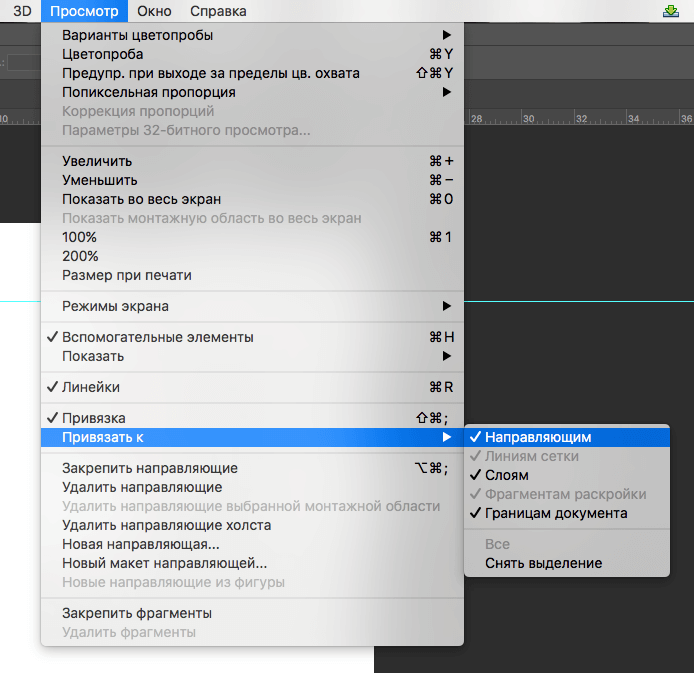
Task: Click the green download icon in menu bar
Action: 670,12
